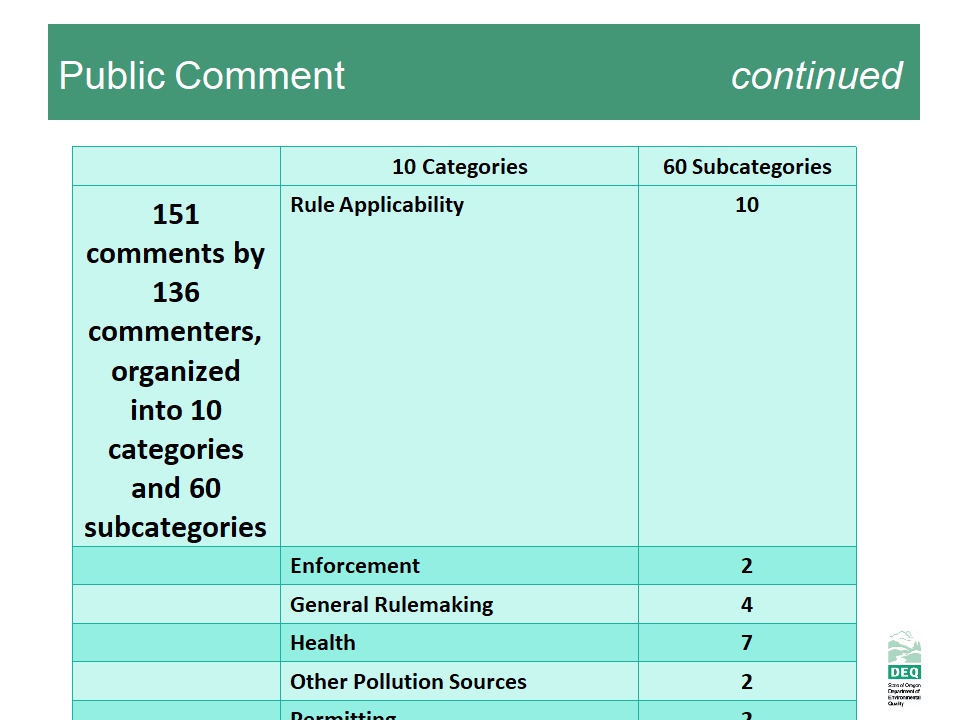Select the 'Rule Applicability' category cell
The width and height of the screenshot is (960, 720).
point(377,205)
